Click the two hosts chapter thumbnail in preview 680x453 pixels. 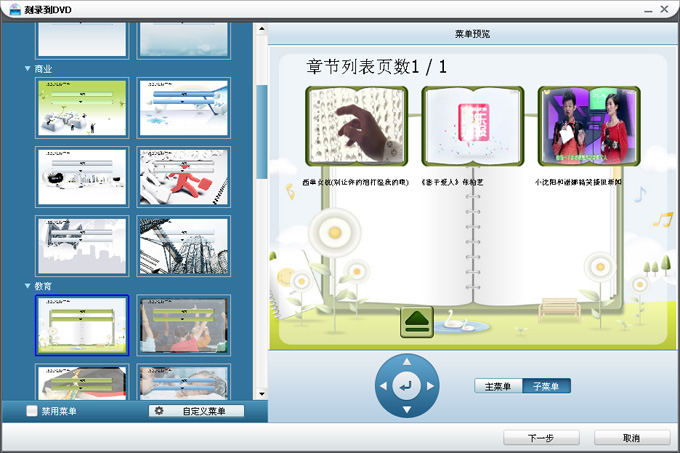pyautogui.click(x=589, y=126)
